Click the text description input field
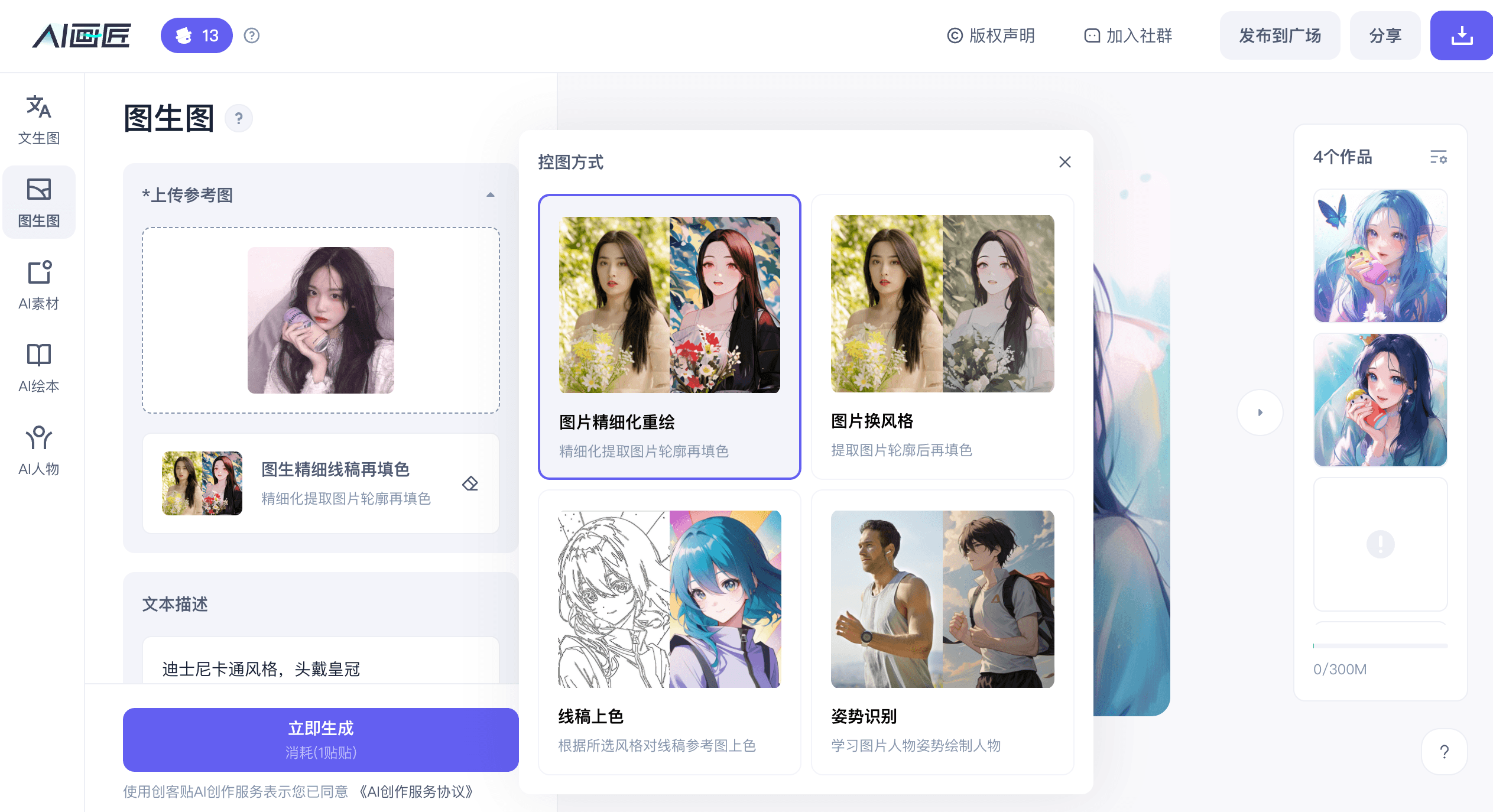 (x=321, y=661)
